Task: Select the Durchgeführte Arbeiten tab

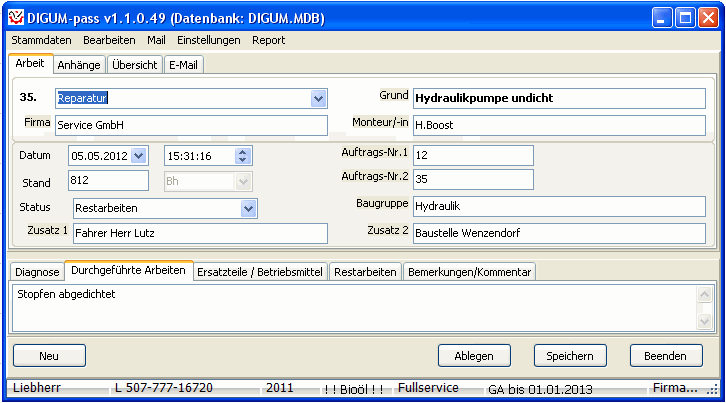Action: click(x=128, y=271)
